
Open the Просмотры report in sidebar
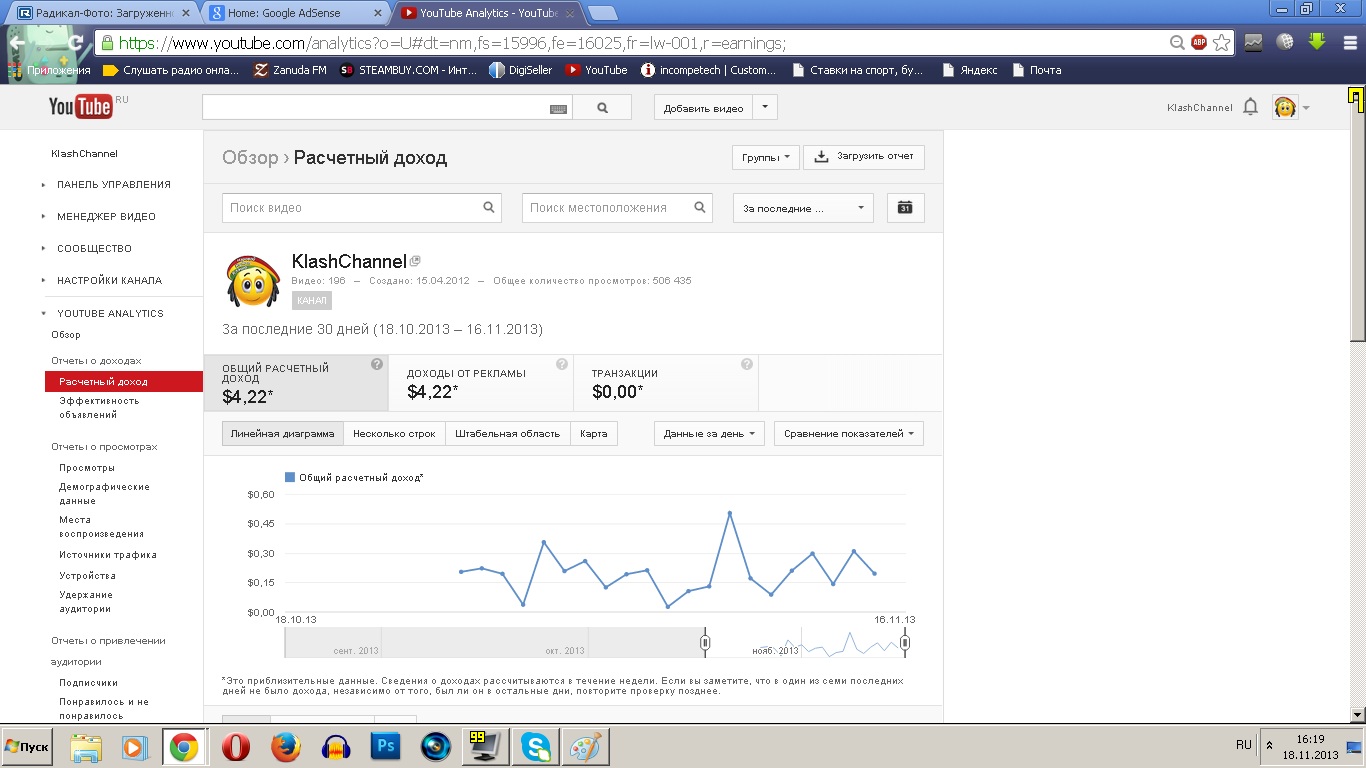pos(87,468)
